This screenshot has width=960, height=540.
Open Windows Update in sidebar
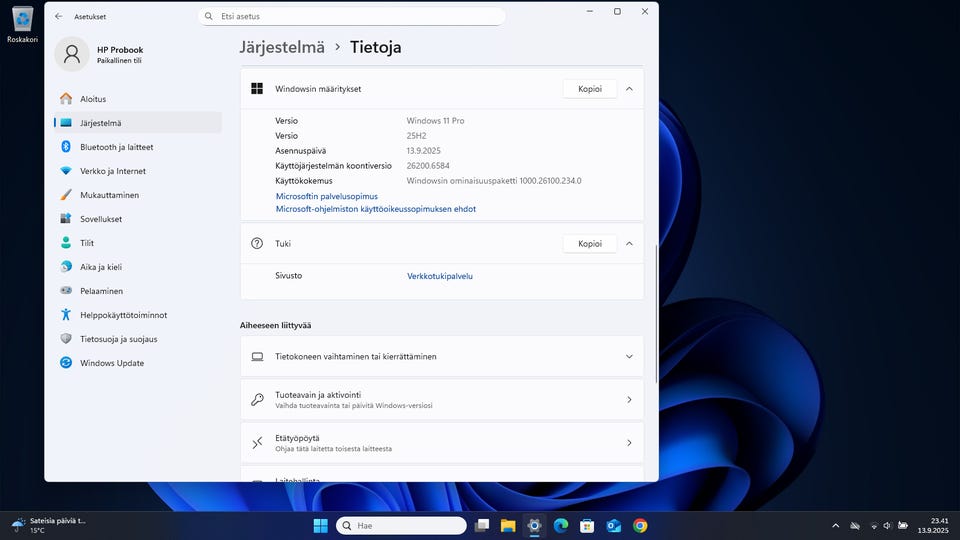click(112, 363)
